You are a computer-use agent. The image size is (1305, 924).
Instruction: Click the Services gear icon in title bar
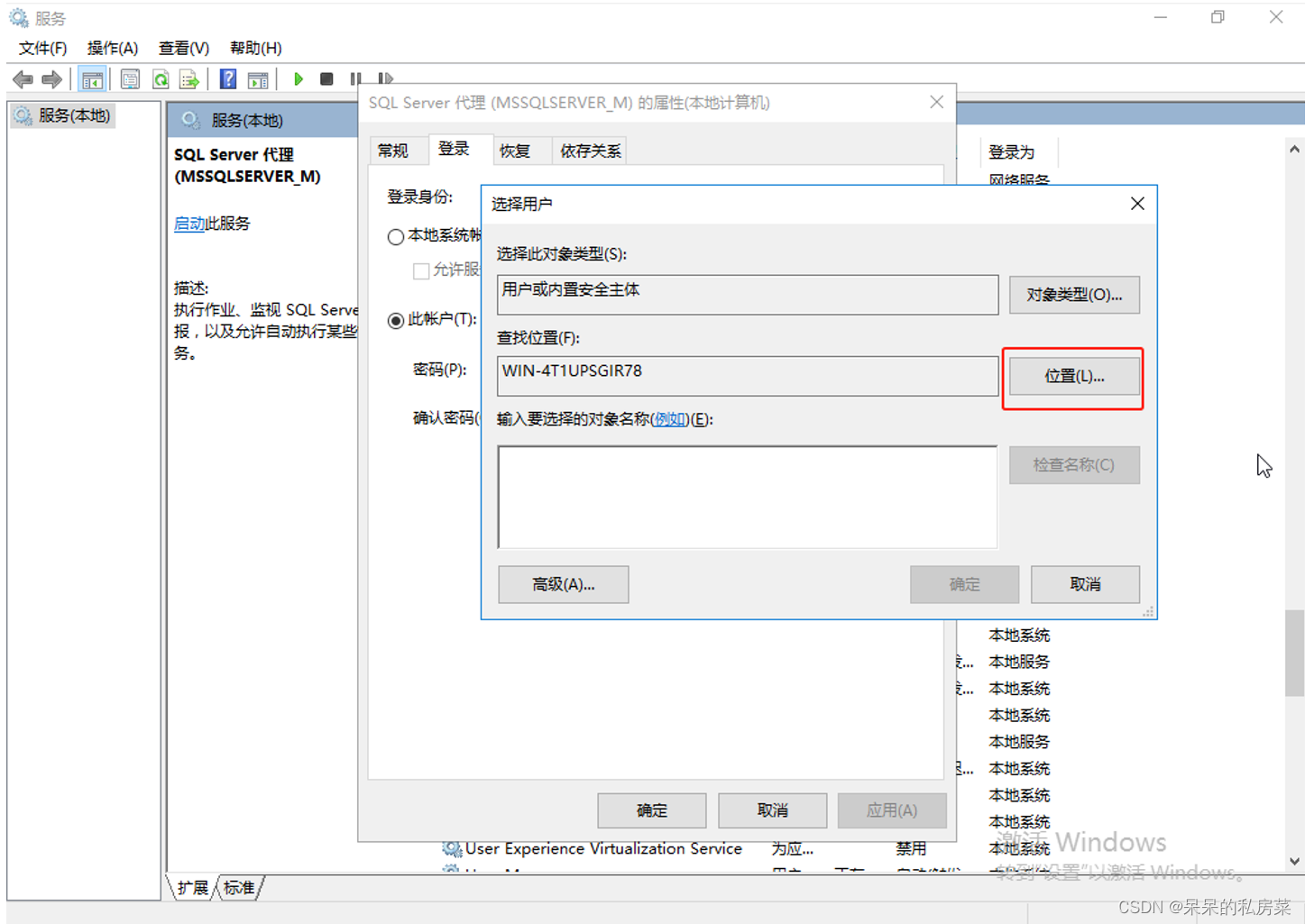point(19,18)
